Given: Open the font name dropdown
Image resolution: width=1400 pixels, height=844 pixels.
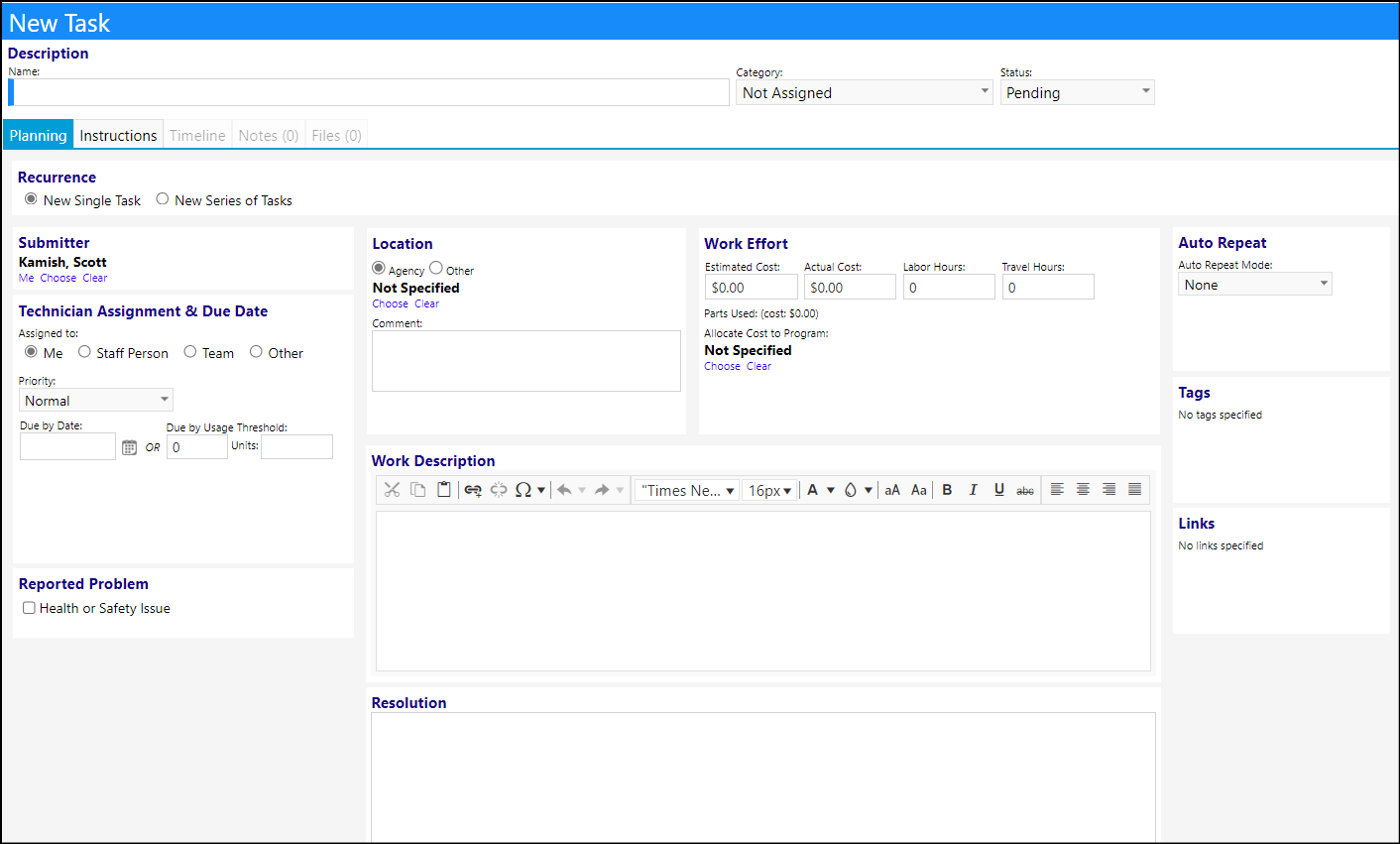Looking at the screenshot, I should [x=687, y=490].
